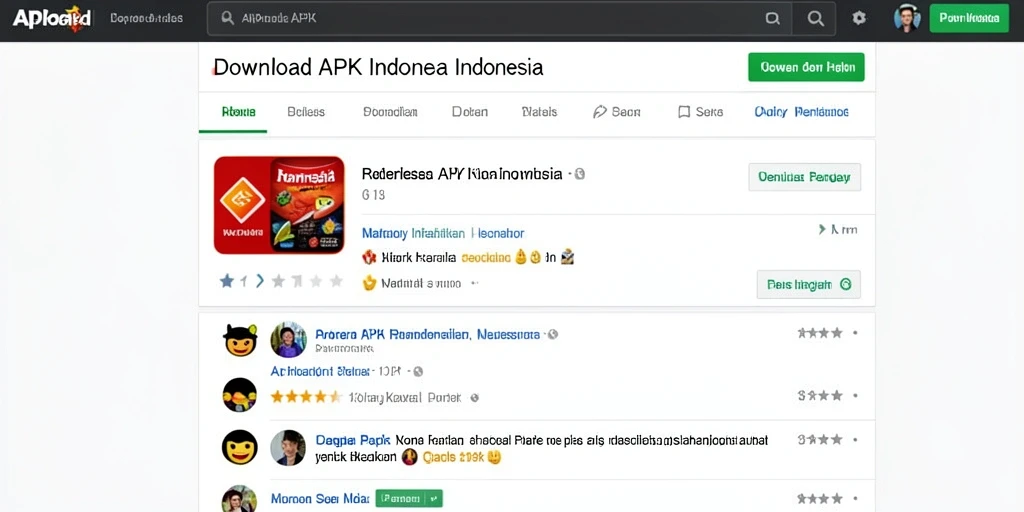Click the Seke tab with bookmark icon
This screenshot has height=512, width=1024.
tap(701, 112)
